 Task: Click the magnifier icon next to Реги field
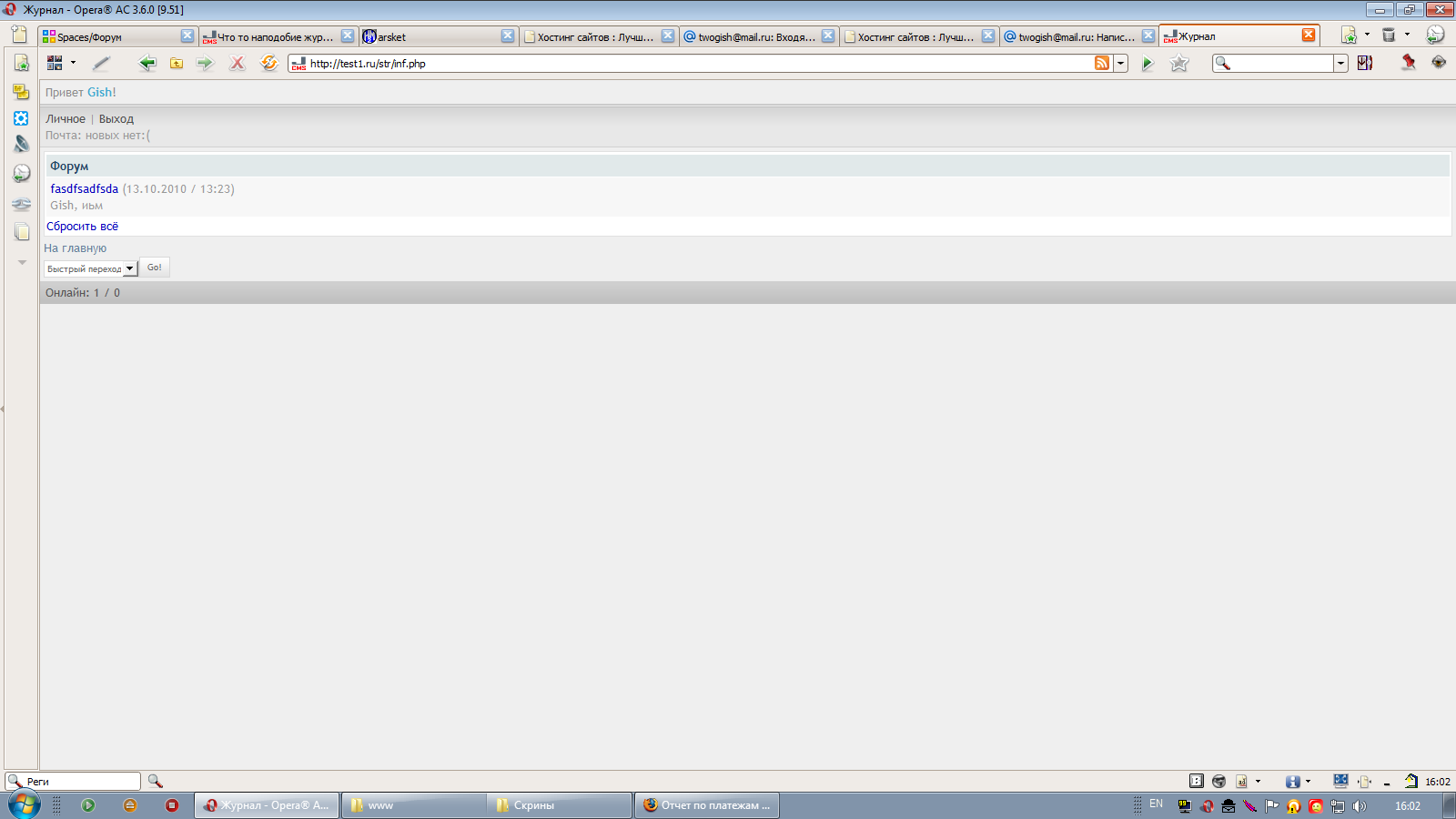(x=156, y=781)
